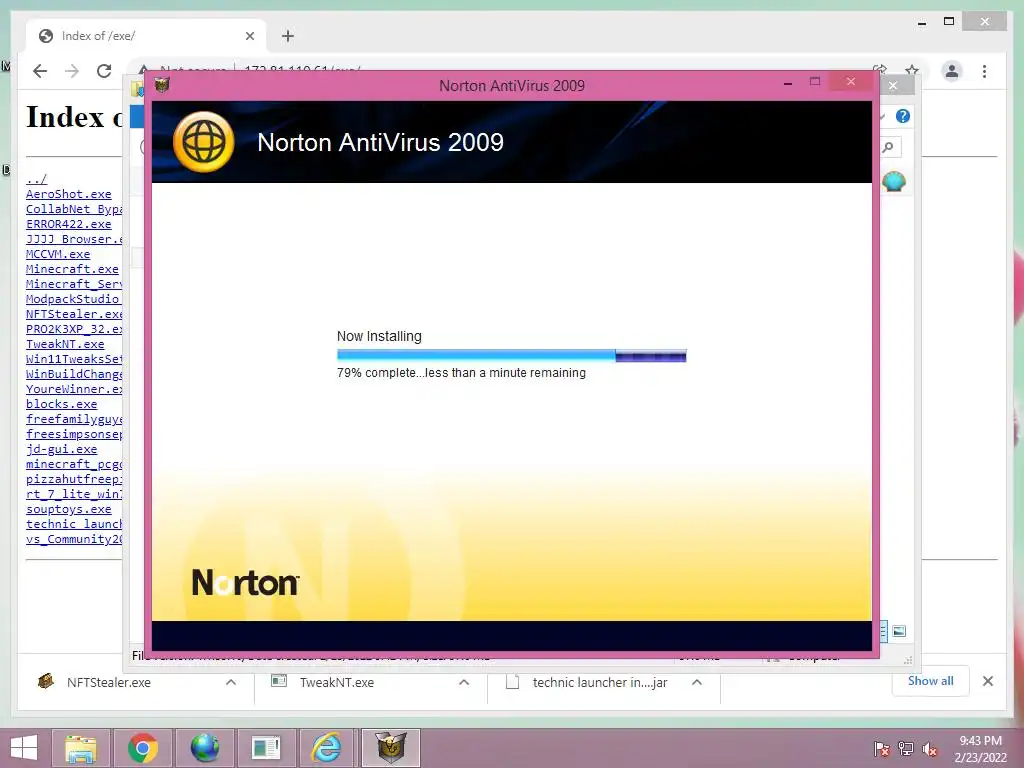Open the window-panel app in taskbar
Screen dimensions: 1024x768
[x=266, y=748]
